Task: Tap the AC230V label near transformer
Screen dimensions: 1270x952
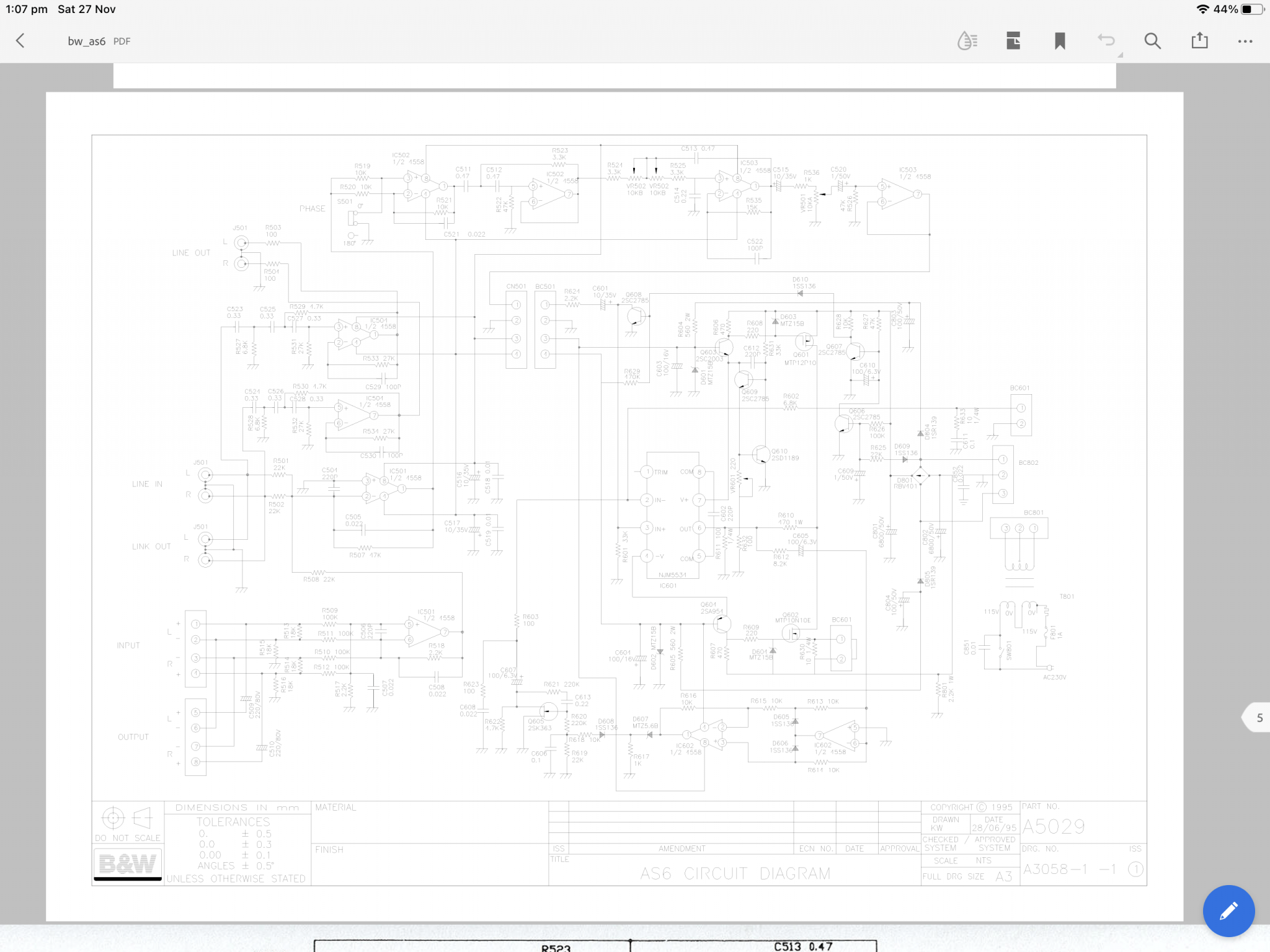Action: point(1054,677)
